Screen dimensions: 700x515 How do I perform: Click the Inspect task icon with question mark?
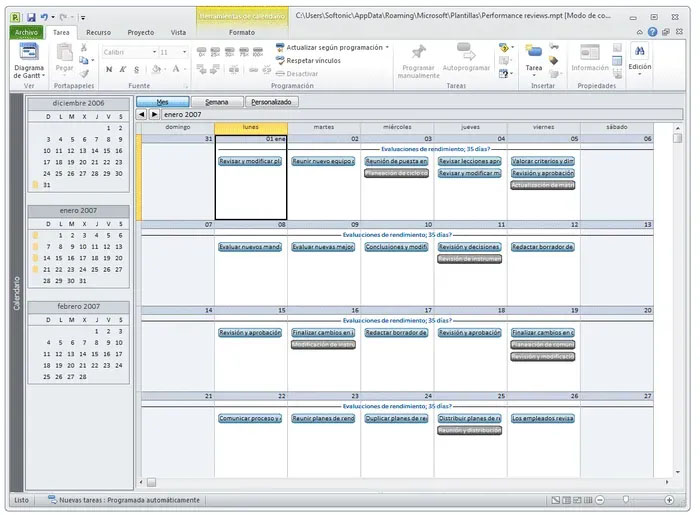click(x=503, y=47)
